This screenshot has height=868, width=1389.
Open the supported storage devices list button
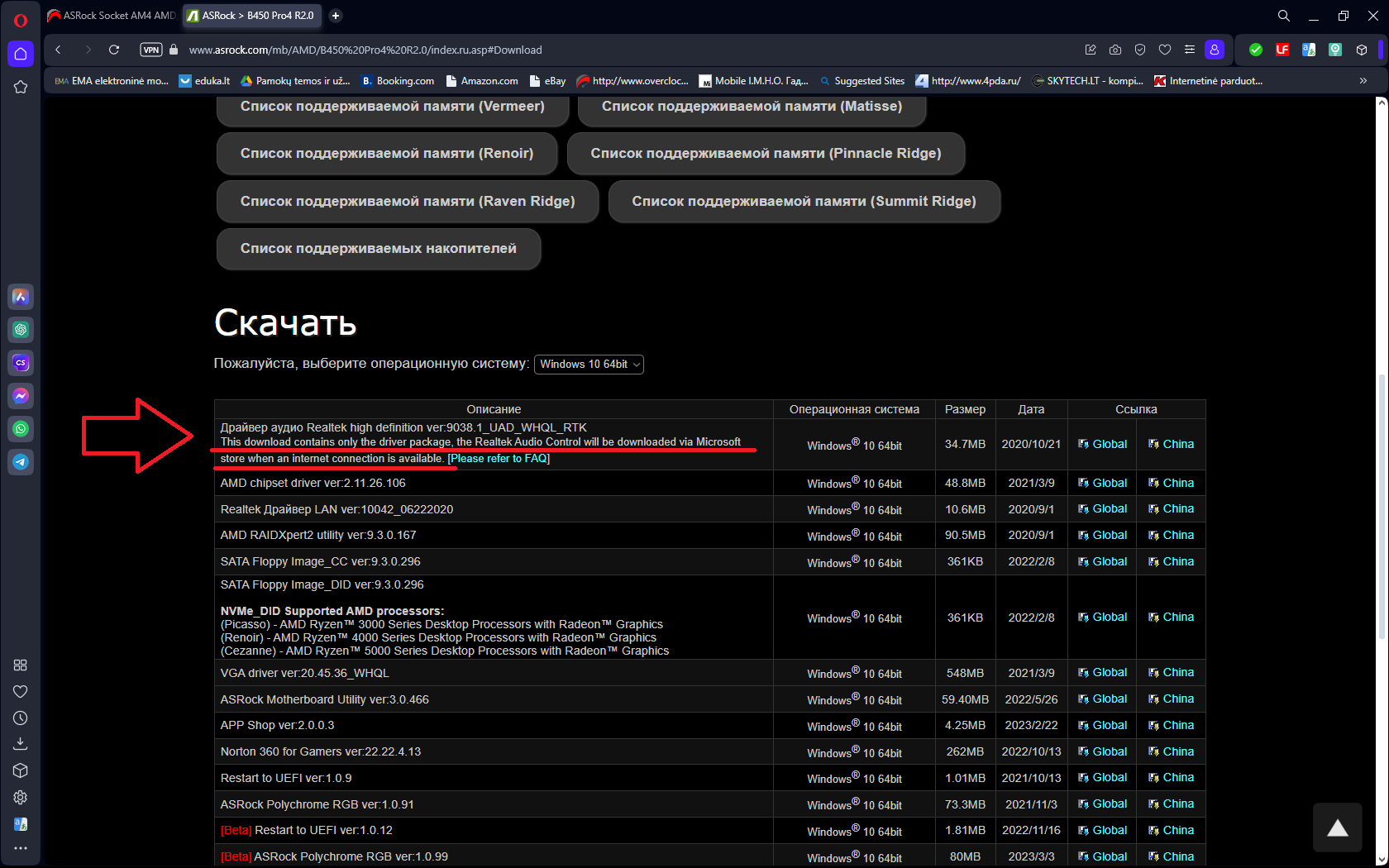coord(379,249)
